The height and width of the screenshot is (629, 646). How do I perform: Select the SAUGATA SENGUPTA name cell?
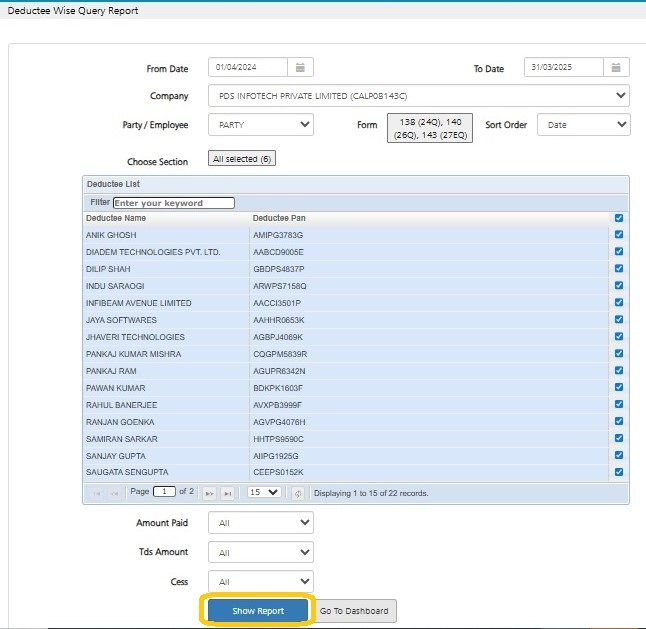tap(166, 472)
